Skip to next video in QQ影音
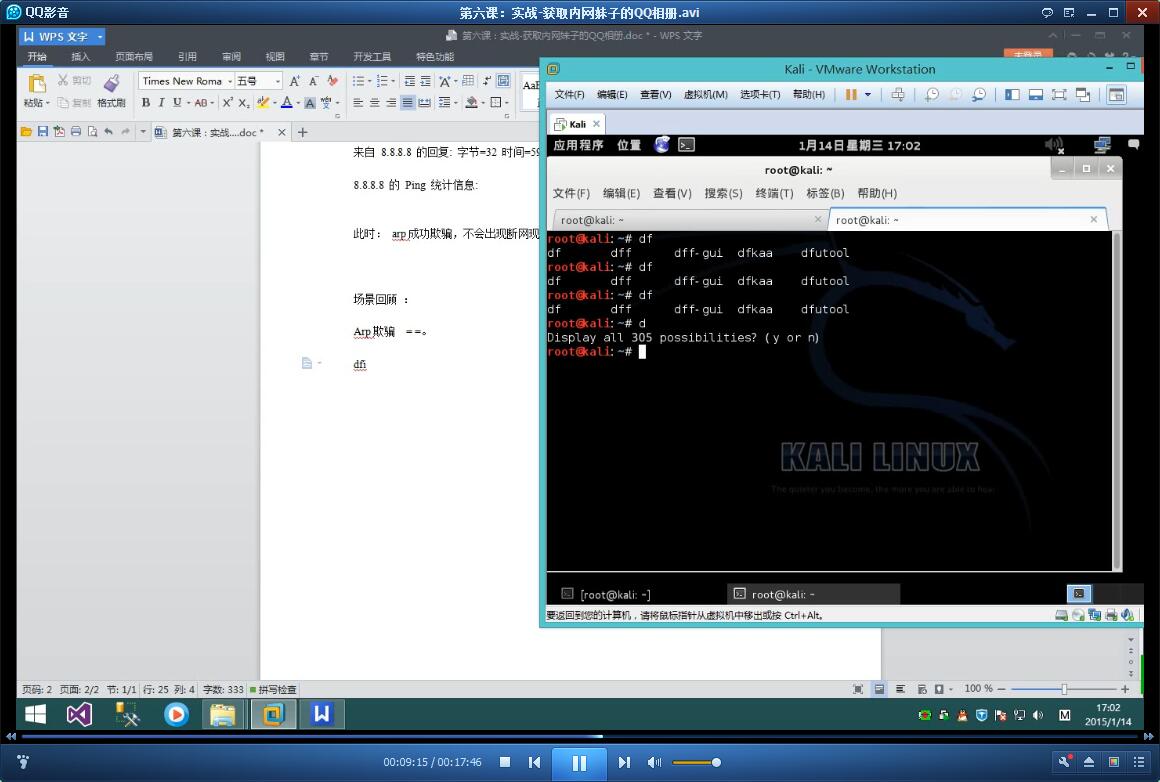This screenshot has height=782, width=1160. tap(624, 762)
